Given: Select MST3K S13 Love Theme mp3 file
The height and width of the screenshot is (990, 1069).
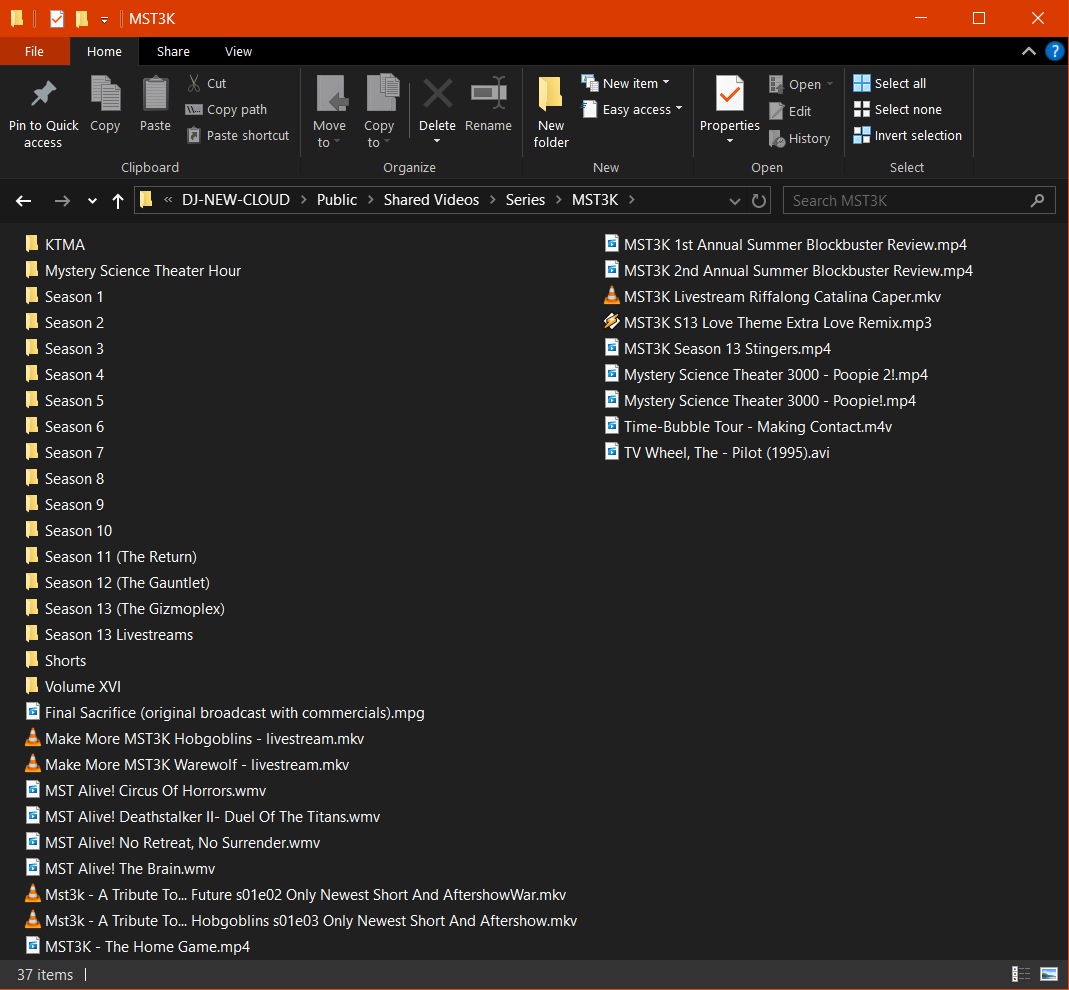Looking at the screenshot, I should 768,322.
